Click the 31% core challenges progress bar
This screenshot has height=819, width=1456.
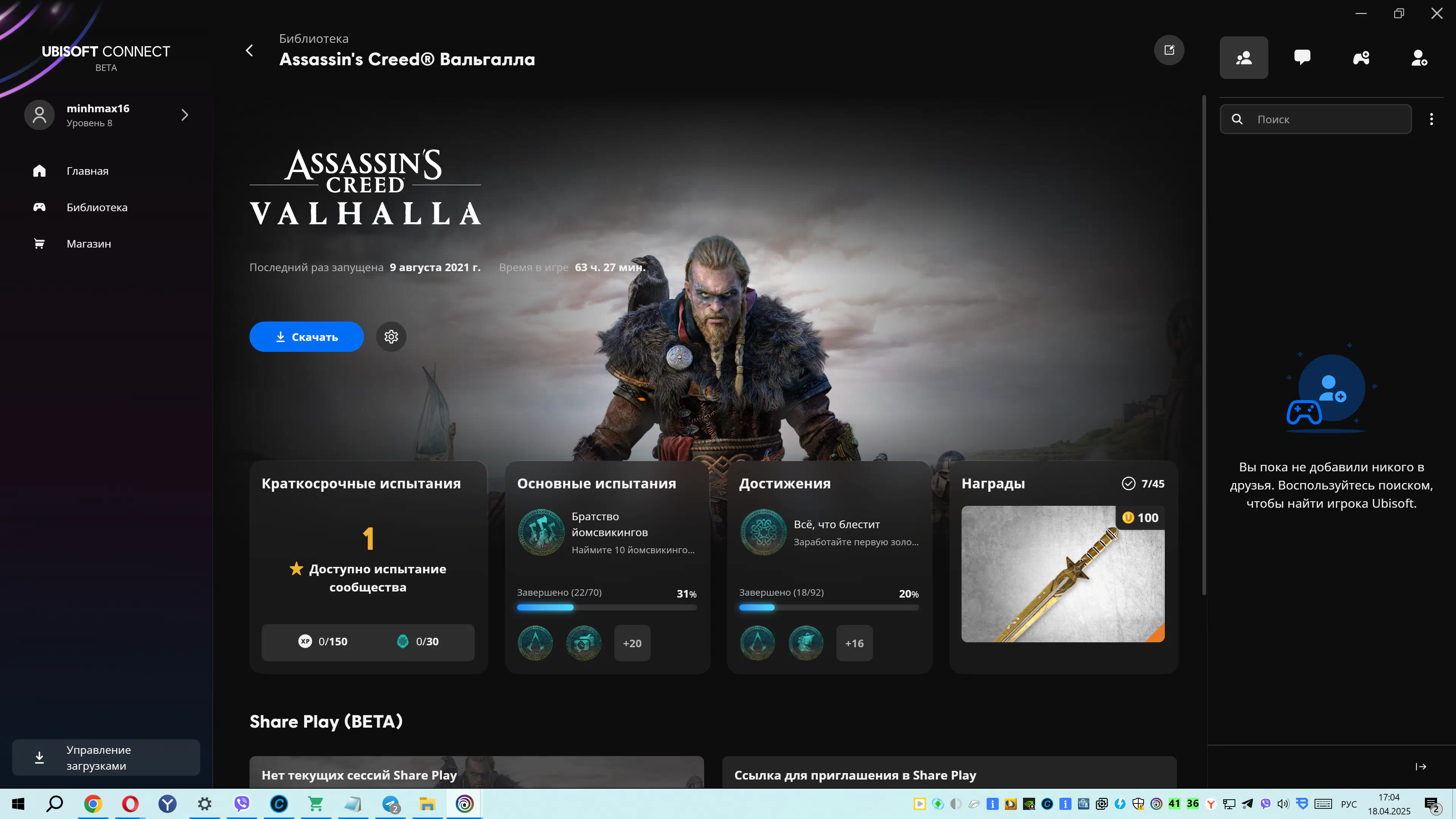click(607, 607)
